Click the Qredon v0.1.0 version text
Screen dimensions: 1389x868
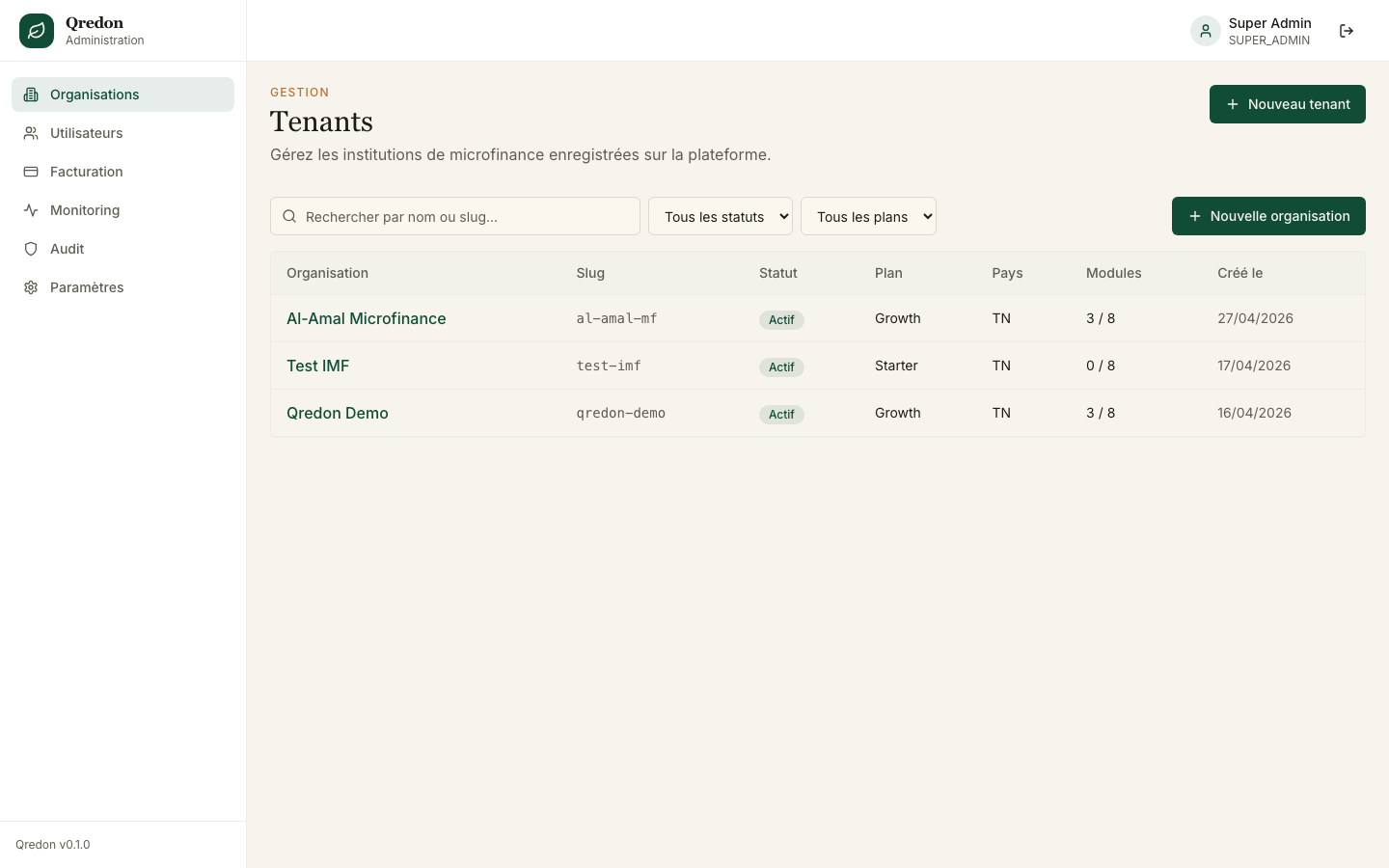tap(53, 845)
